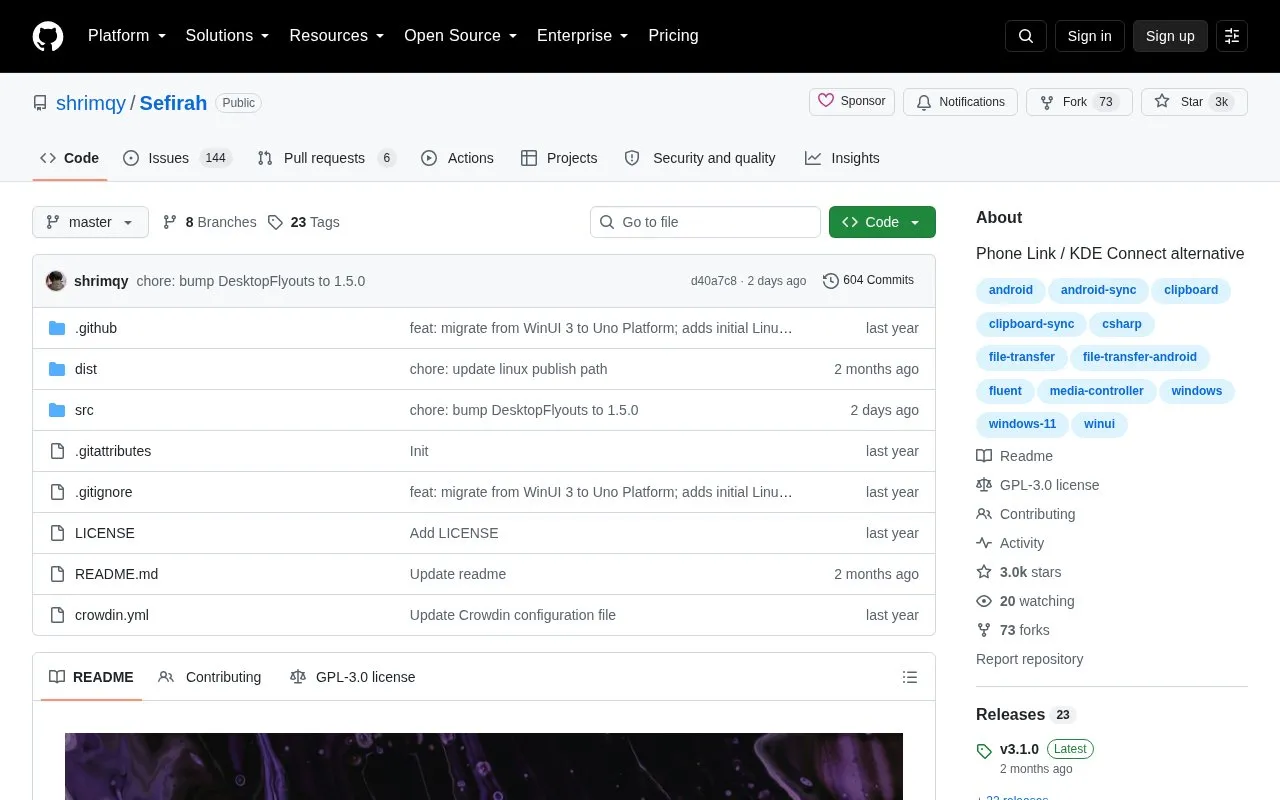
Task: Expand the Platform menu
Action: [x=127, y=36]
